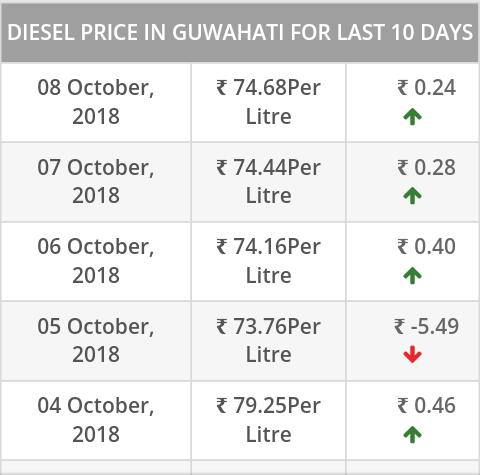Viewport: 480px width, 475px height.
Task: Click the ₹ 74.16 Per Litre price cell
Action: 269,261
